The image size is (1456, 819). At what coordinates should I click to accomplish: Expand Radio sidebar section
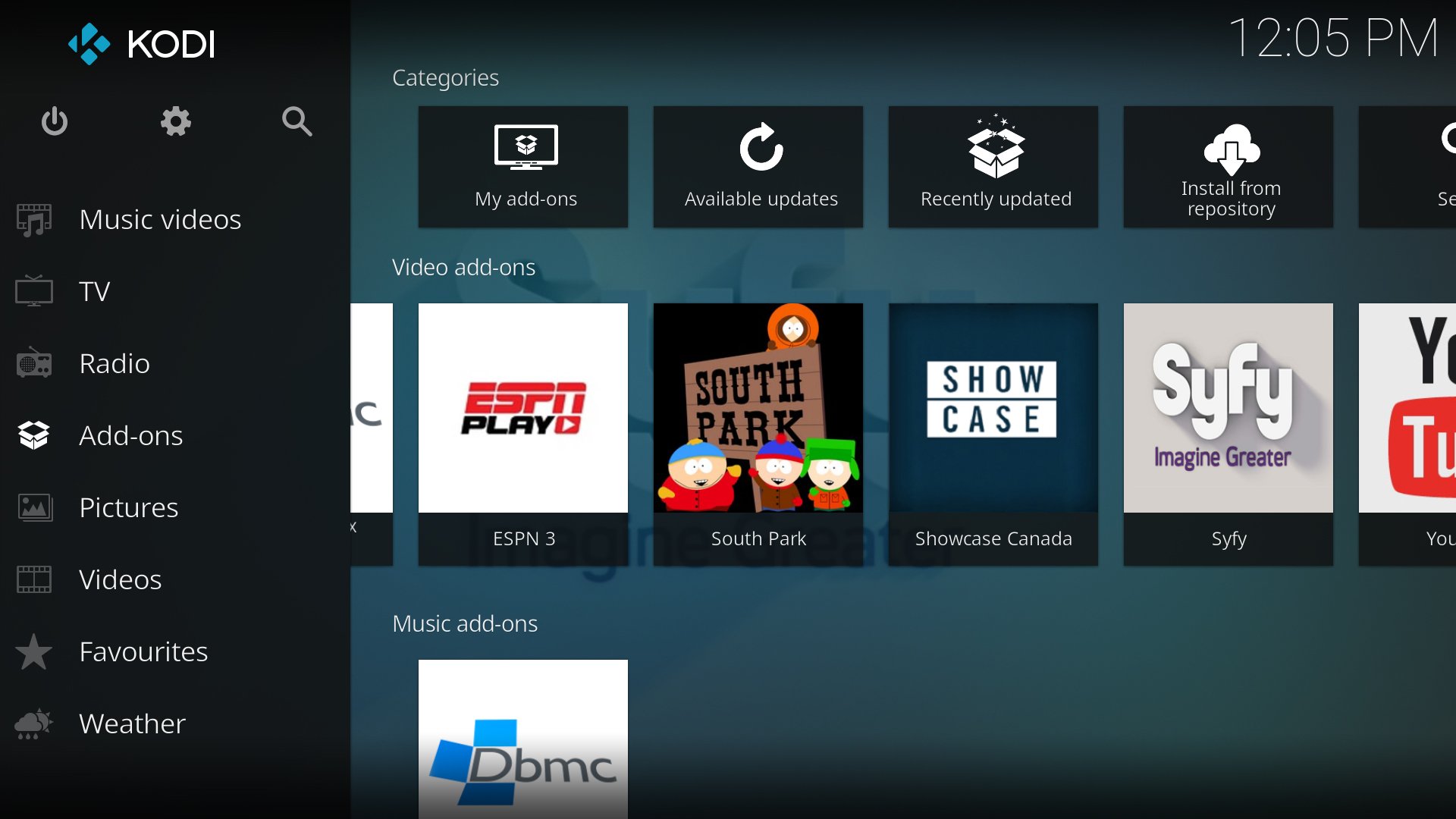(114, 362)
